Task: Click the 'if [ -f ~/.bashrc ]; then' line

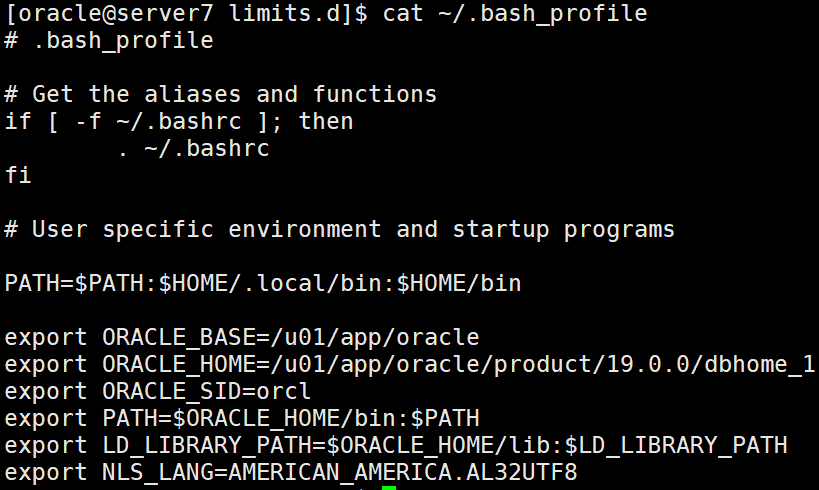Action: 179,122
